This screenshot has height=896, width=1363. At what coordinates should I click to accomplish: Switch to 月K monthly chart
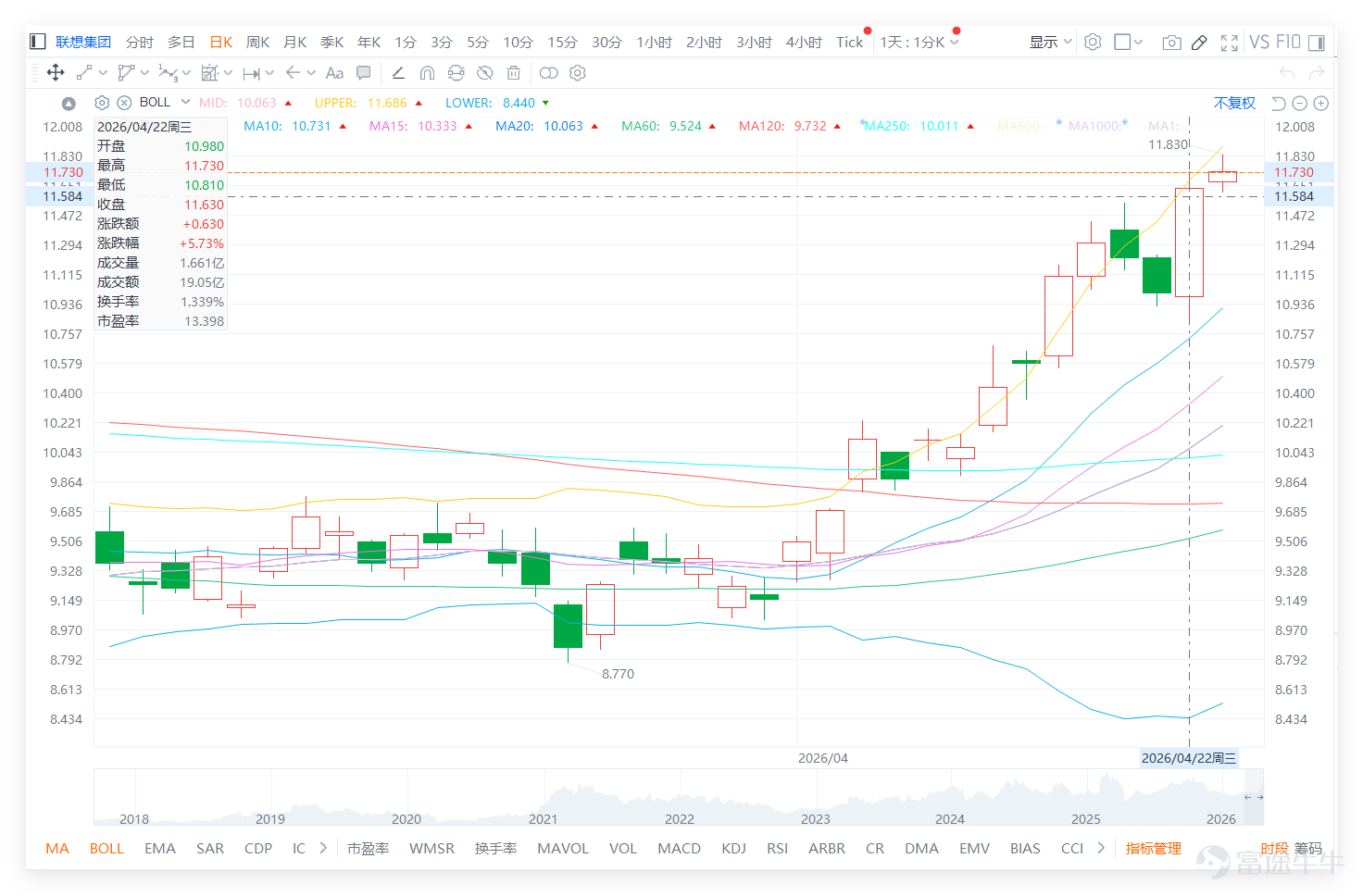pyautogui.click(x=295, y=42)
